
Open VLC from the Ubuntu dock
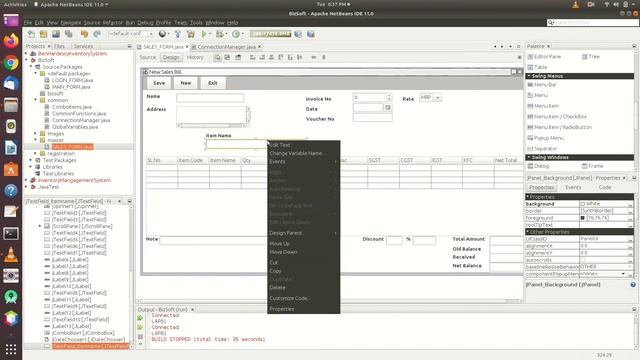[x=11, y=255]
